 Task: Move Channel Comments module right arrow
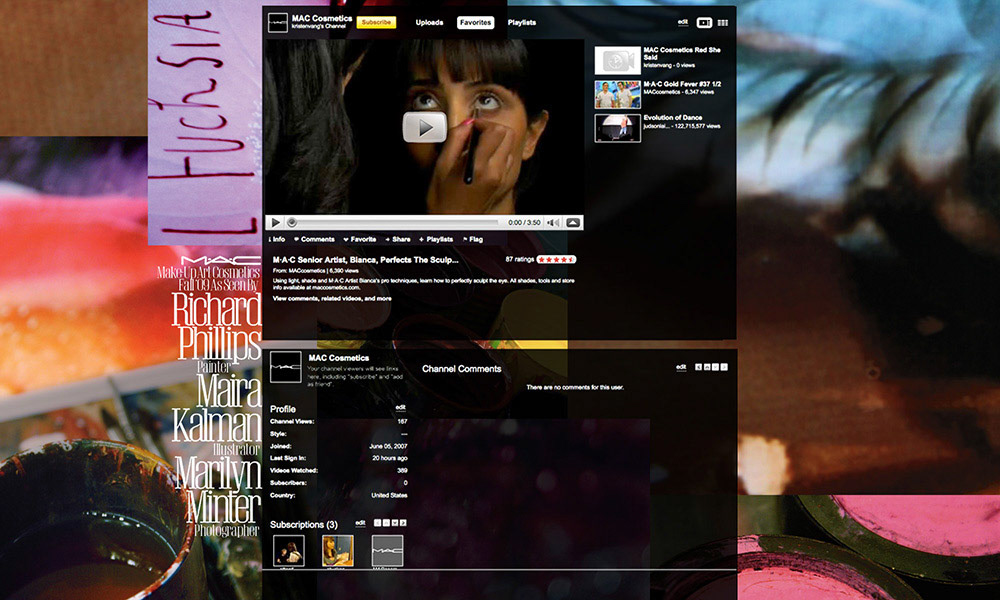(724, 367)
